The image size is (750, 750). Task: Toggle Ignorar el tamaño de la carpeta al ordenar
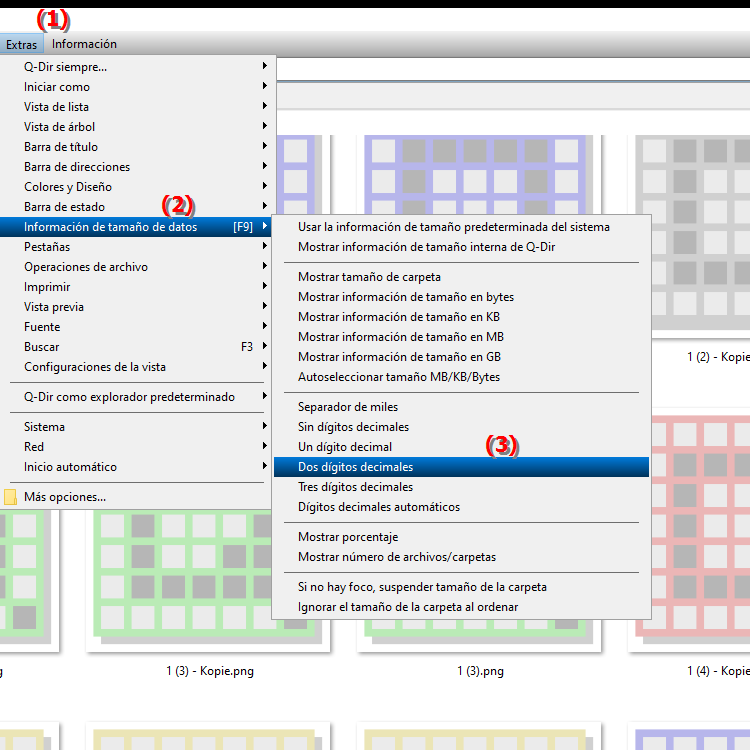(461, 607)
